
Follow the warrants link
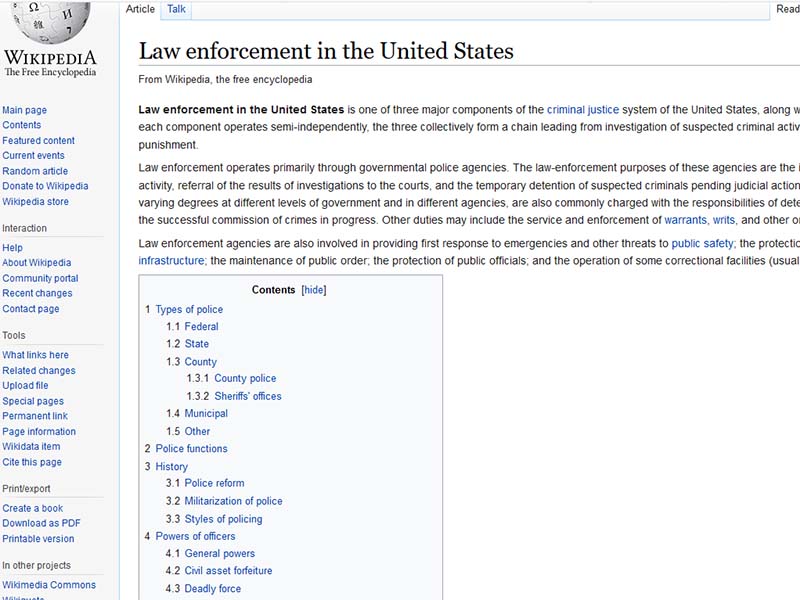(x=685, y=220)
